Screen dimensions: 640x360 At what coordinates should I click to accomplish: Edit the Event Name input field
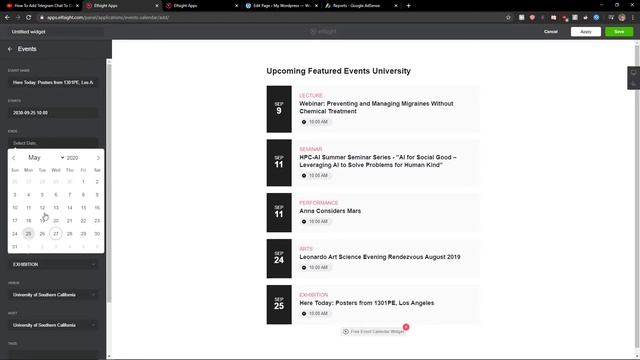pos(53,82)
